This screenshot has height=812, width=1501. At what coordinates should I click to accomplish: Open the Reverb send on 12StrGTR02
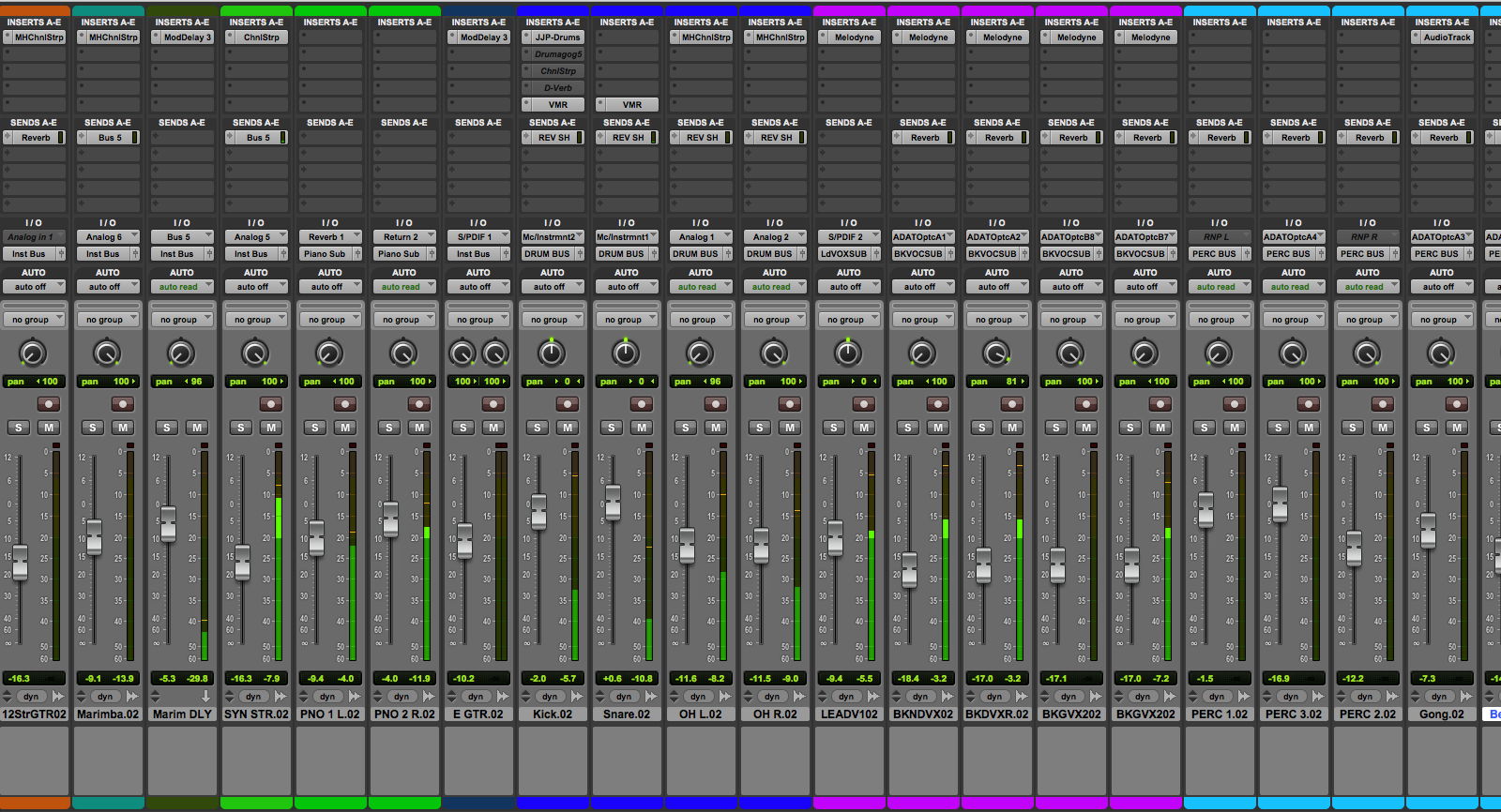point(35,138)
